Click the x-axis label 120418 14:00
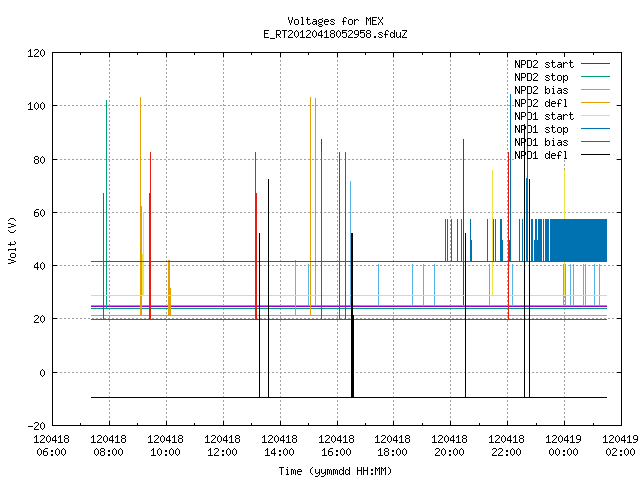The width and height of the screenshot is (640, 480). (280, 446)
